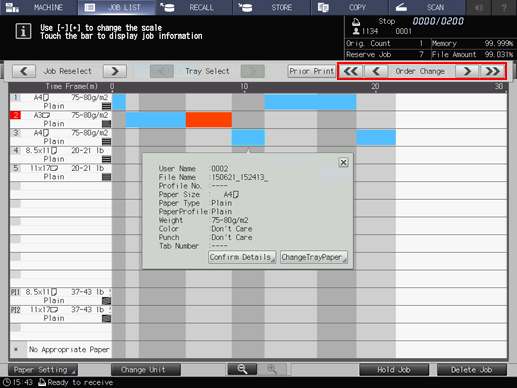This screenshot has height=388, width=517.
Task: Open the help question mark icon
Action: click(504, 7)
